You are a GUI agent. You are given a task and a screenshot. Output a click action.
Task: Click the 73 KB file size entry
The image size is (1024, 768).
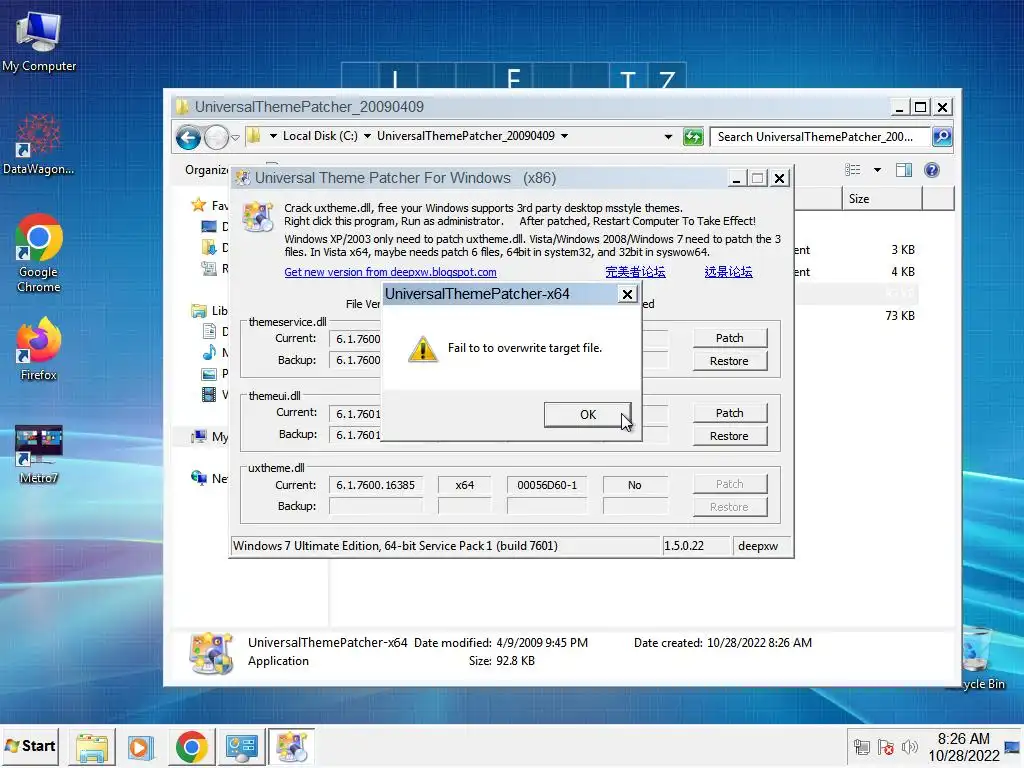tap(900, 315)
